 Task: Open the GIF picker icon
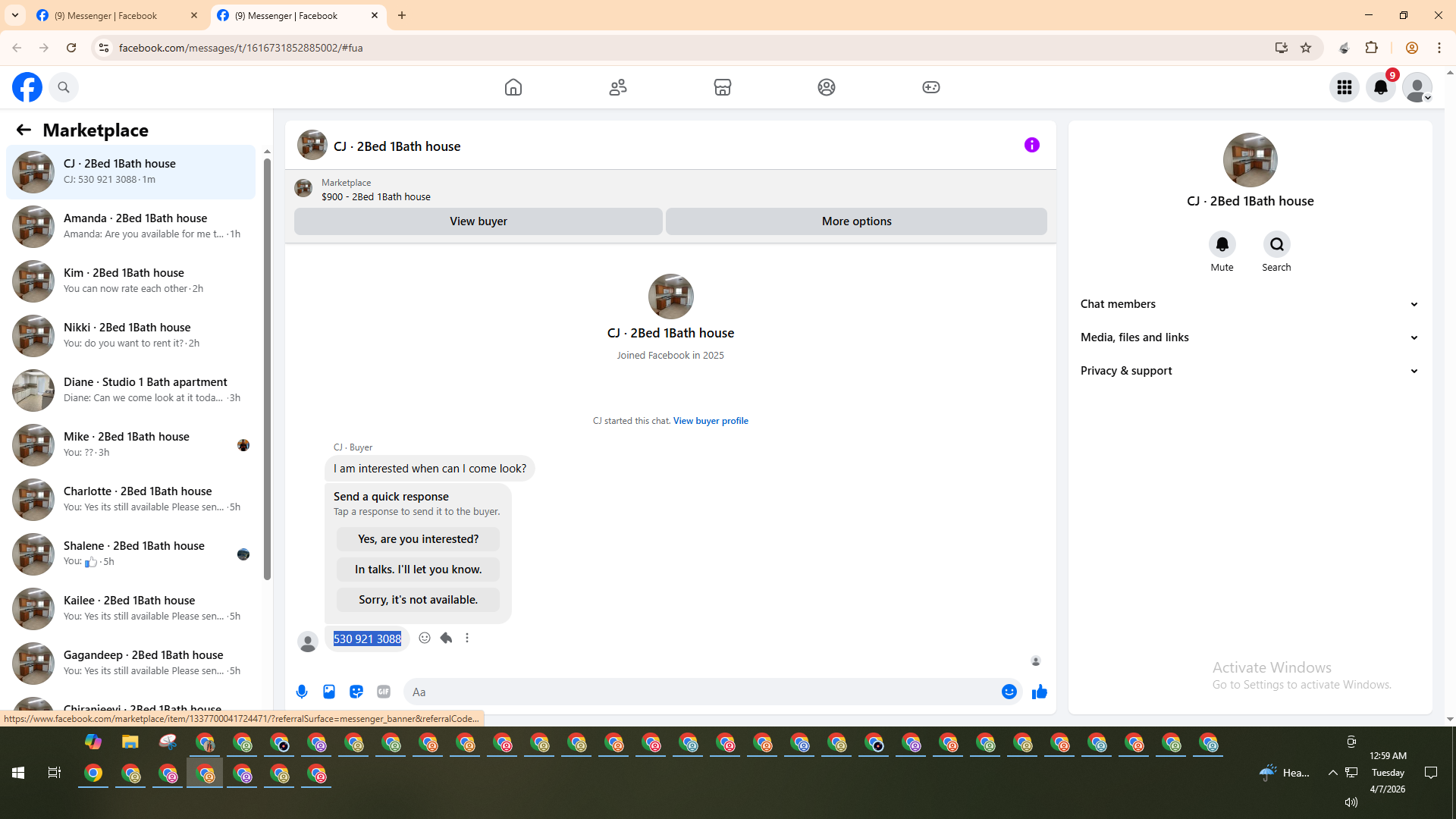[384, 692]
